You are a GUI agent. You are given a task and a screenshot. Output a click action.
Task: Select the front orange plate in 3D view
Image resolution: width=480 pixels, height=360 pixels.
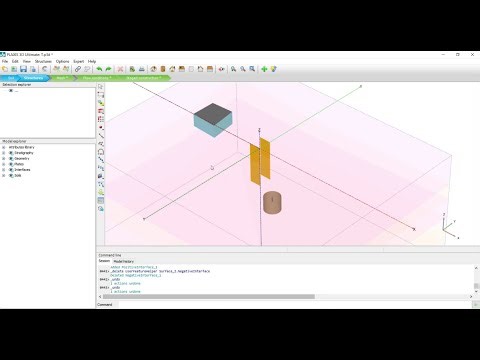255,164
